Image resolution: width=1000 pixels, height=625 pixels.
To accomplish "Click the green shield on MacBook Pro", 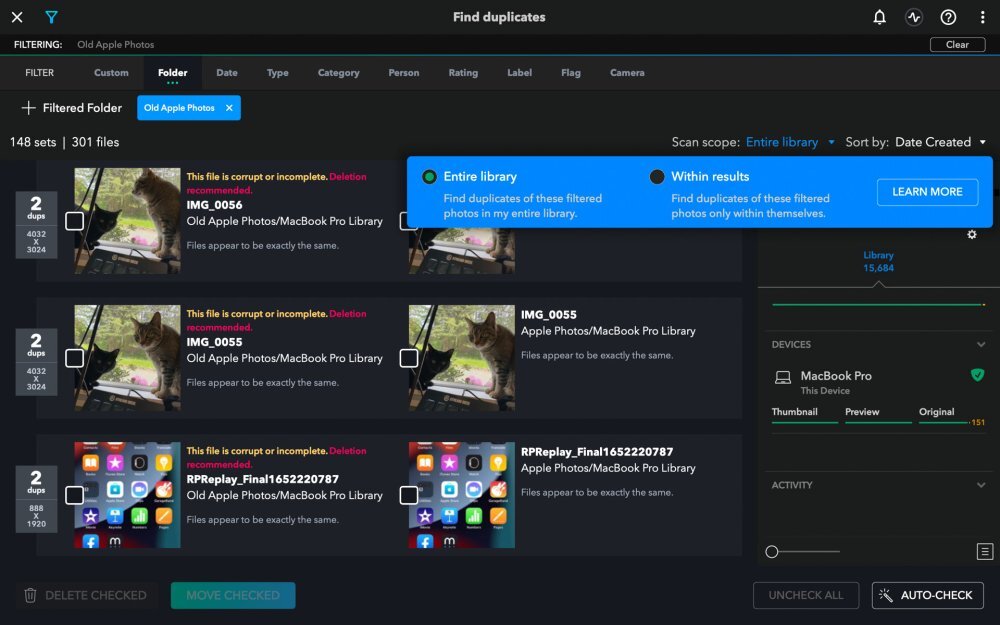I will pos(977,375).
